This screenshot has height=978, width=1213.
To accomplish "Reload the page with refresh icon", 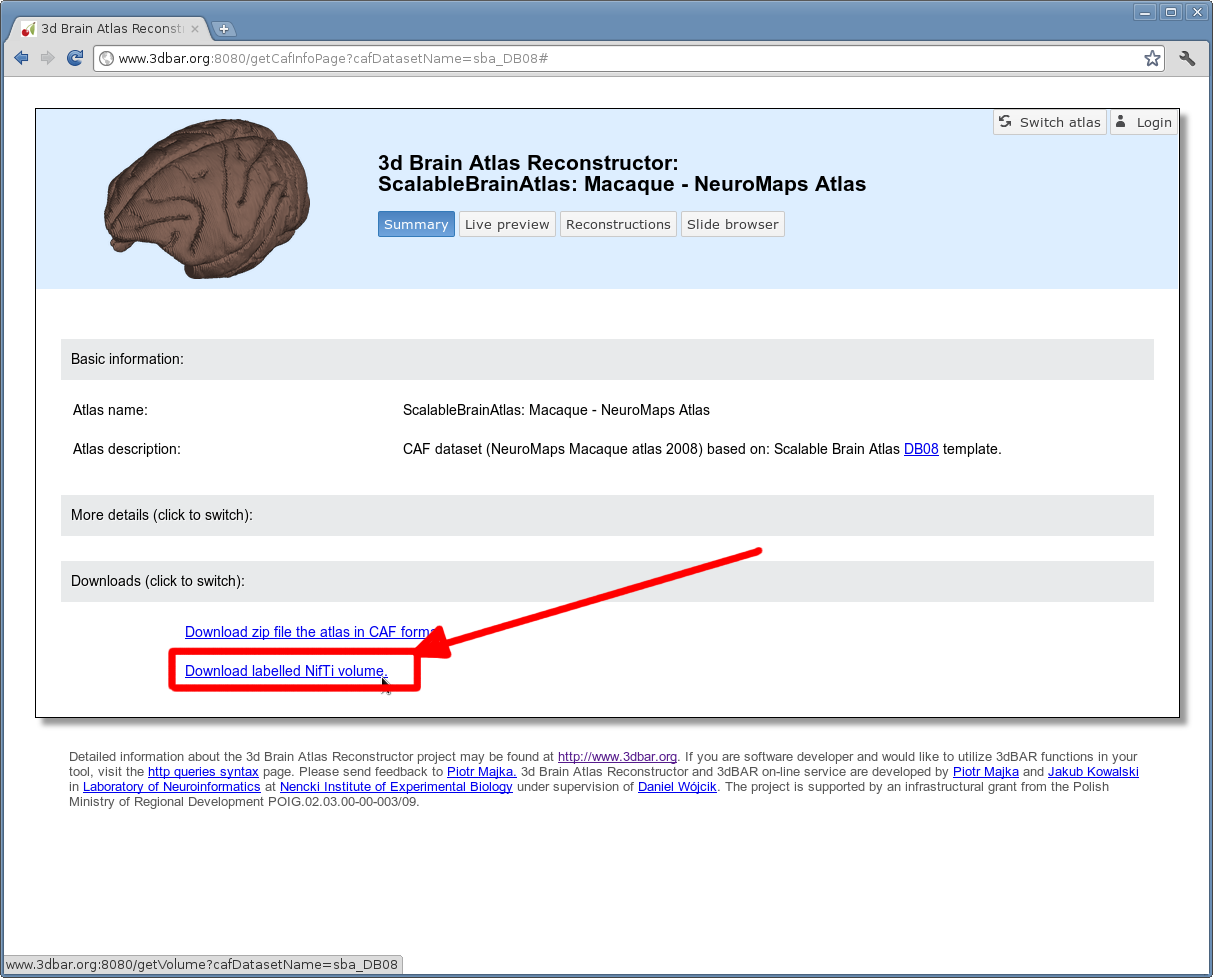I will [x=75, y=58].
